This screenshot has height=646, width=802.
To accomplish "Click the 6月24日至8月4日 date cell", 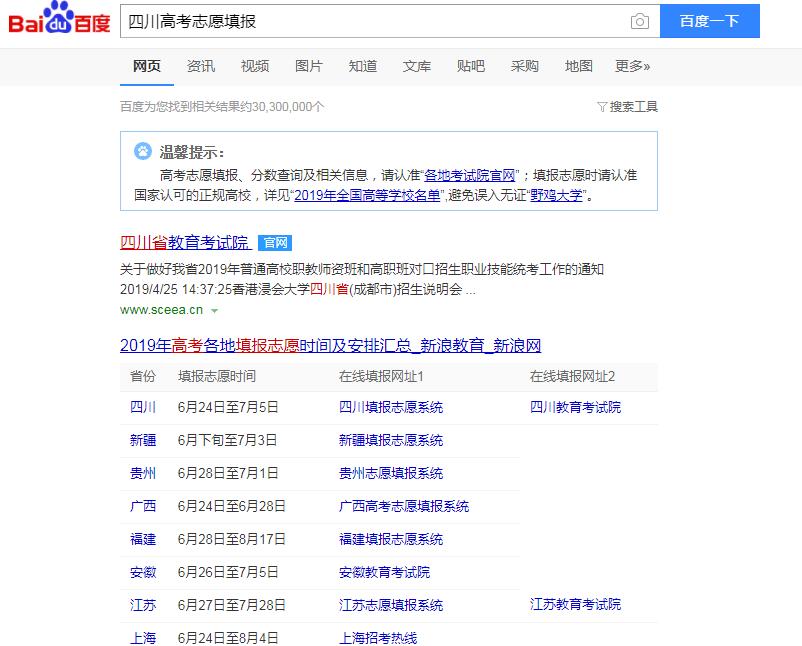I will (228, 638).
